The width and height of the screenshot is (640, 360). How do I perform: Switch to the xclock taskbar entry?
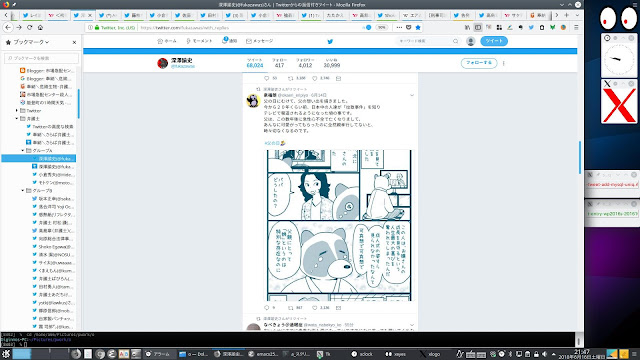(362, 354)
